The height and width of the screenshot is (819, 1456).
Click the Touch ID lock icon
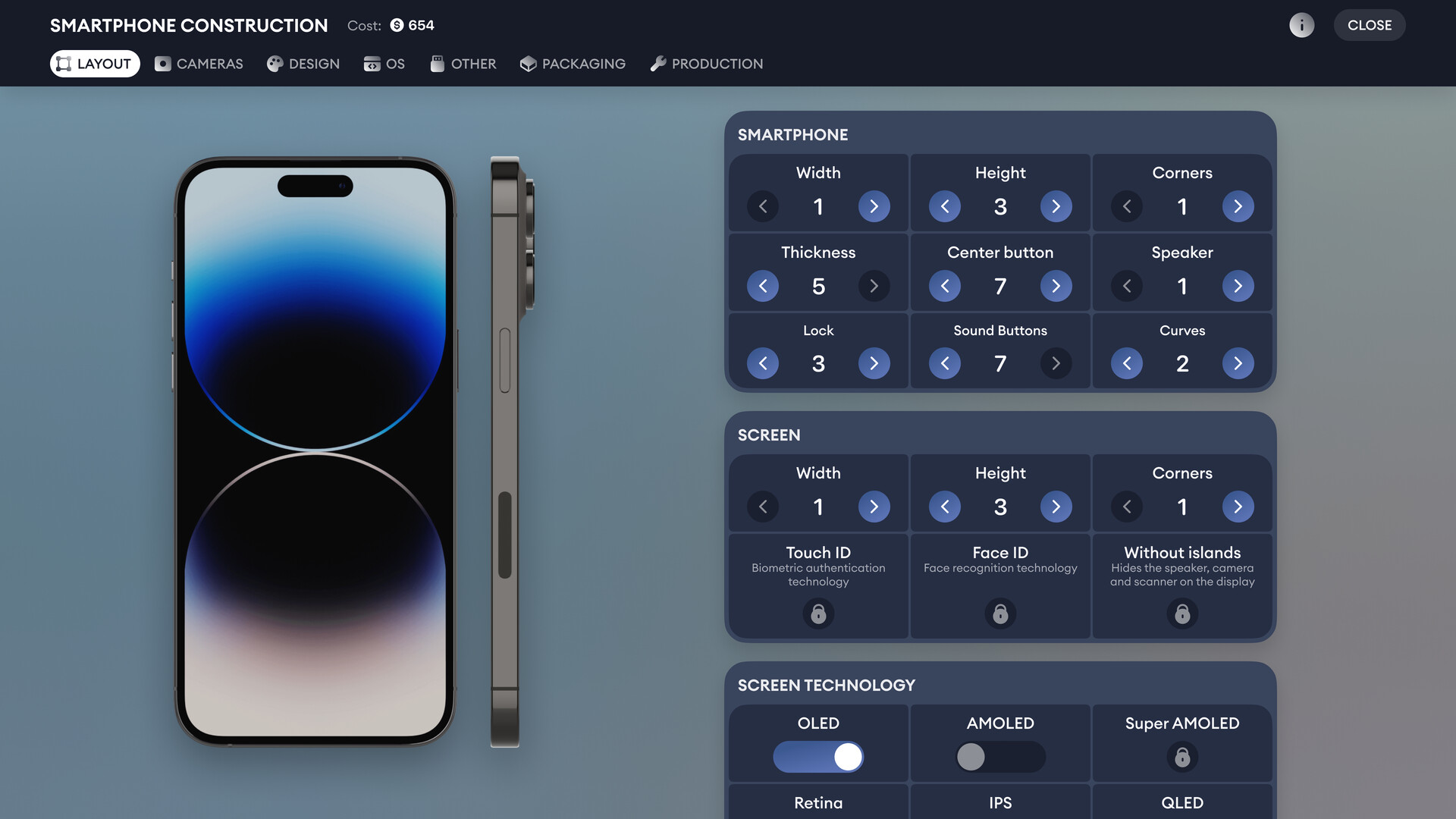pos(818,613)
